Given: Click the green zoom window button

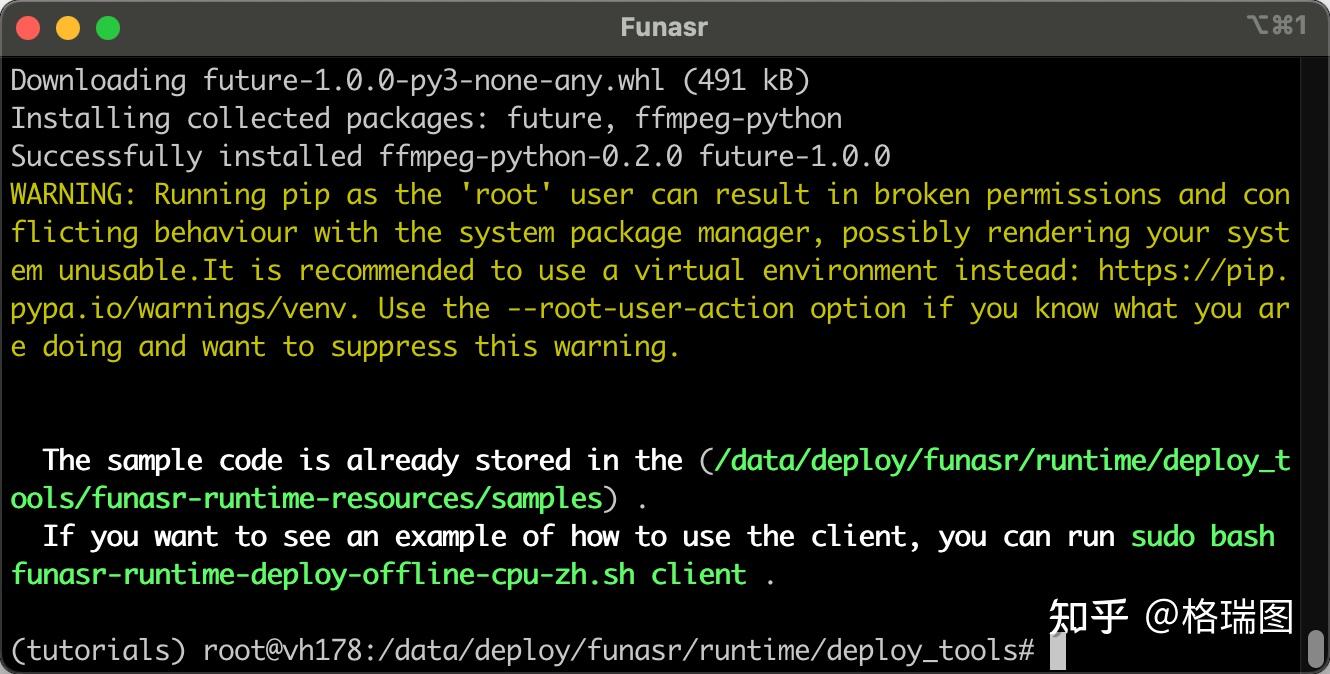Looking at the screenshot, I should (108, 27).
